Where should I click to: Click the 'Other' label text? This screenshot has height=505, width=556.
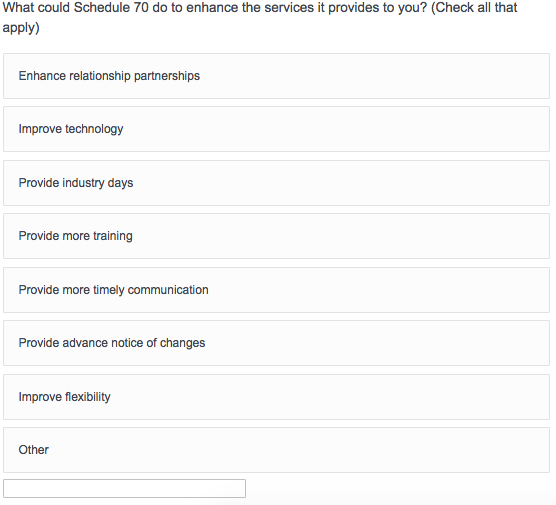[34, 450]
